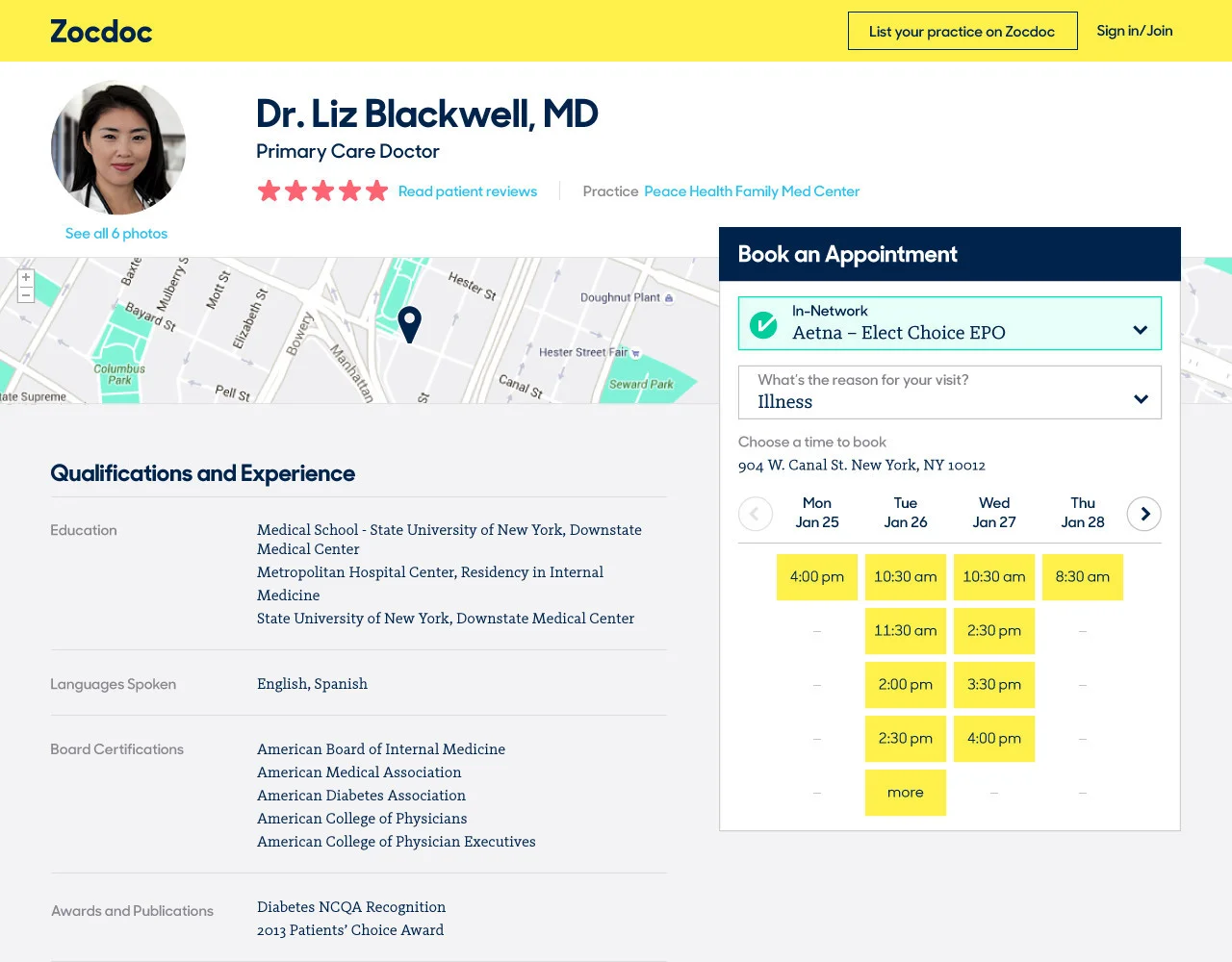Click Book an Appointment header

(847, 254)
